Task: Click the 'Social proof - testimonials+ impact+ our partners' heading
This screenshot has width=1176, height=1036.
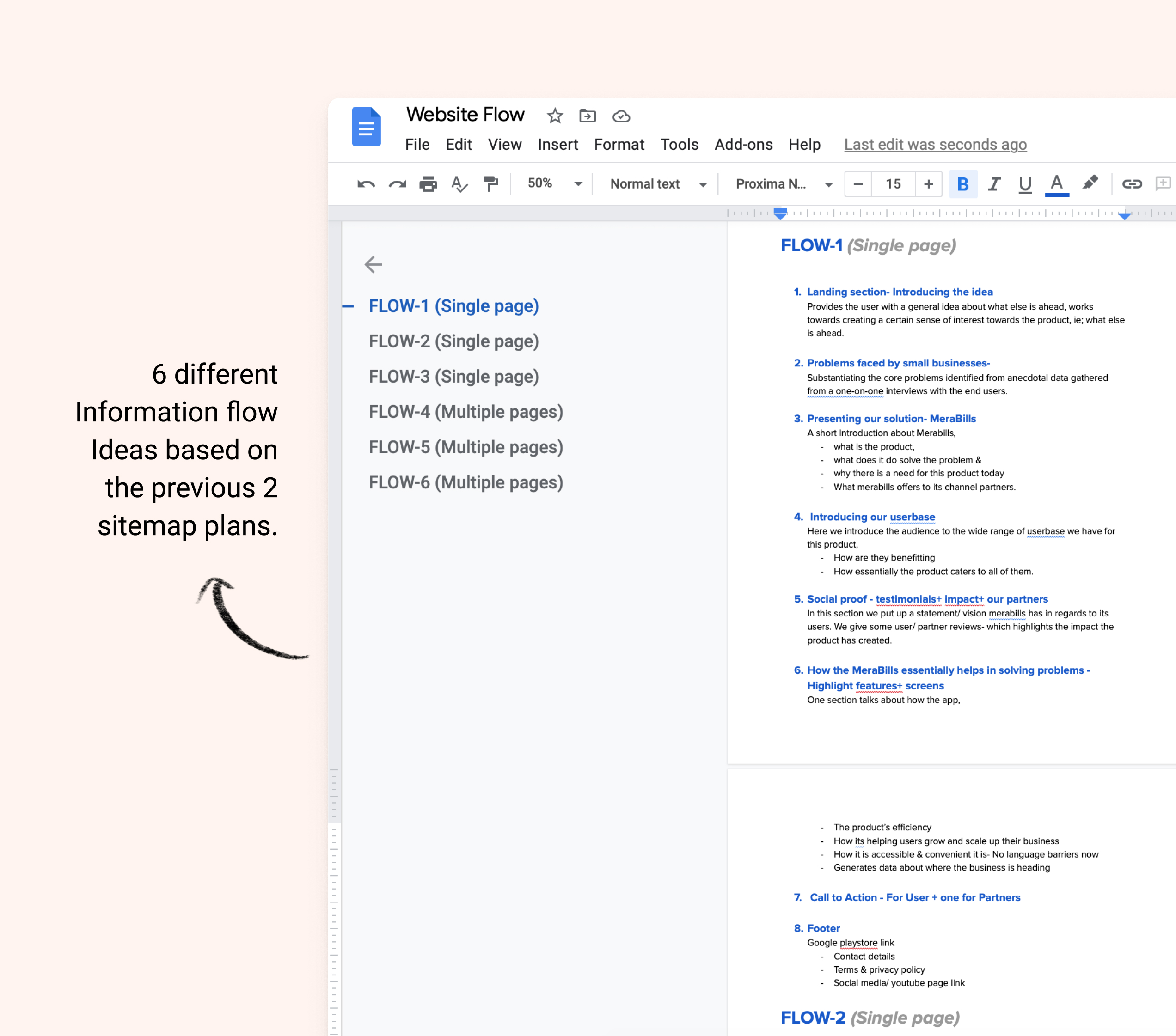Action: point(927,599)
